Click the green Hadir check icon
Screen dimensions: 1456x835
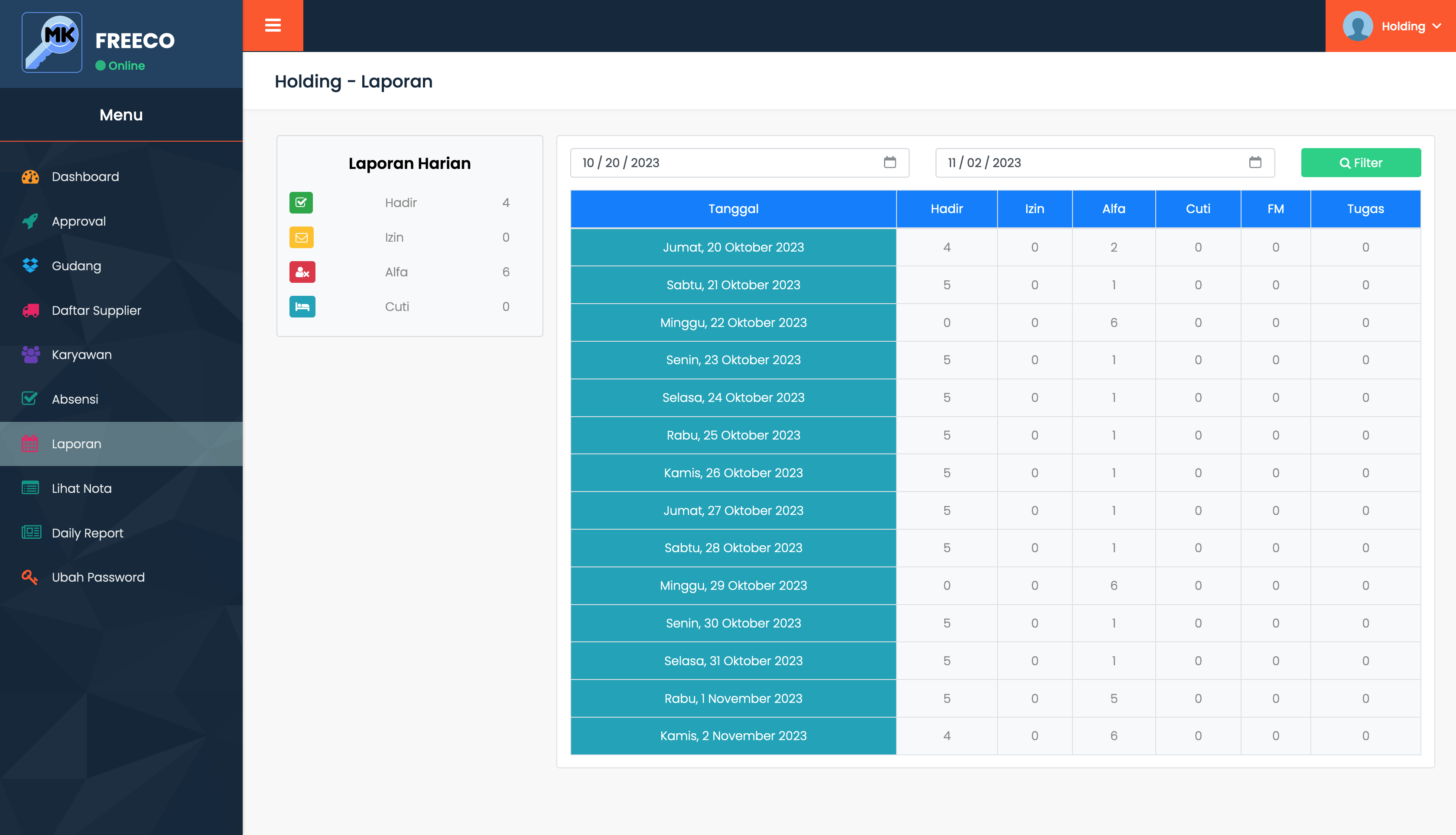click(x=301, y=202)
